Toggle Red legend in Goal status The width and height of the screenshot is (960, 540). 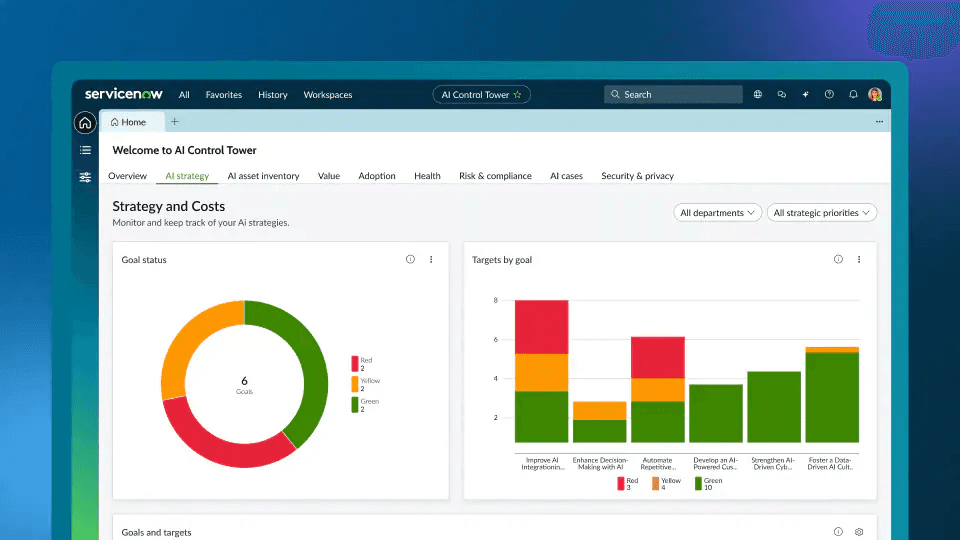(362, 364)
